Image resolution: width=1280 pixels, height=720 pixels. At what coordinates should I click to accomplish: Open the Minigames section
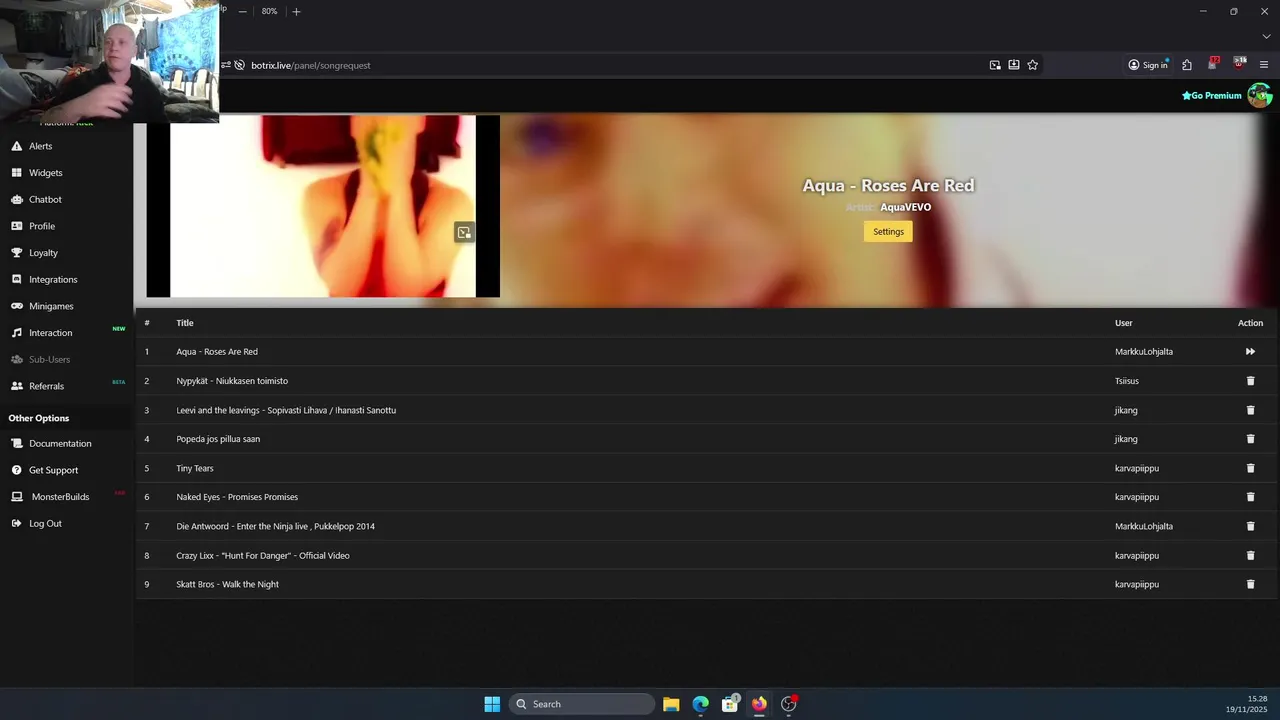click(x=50, y=306)
